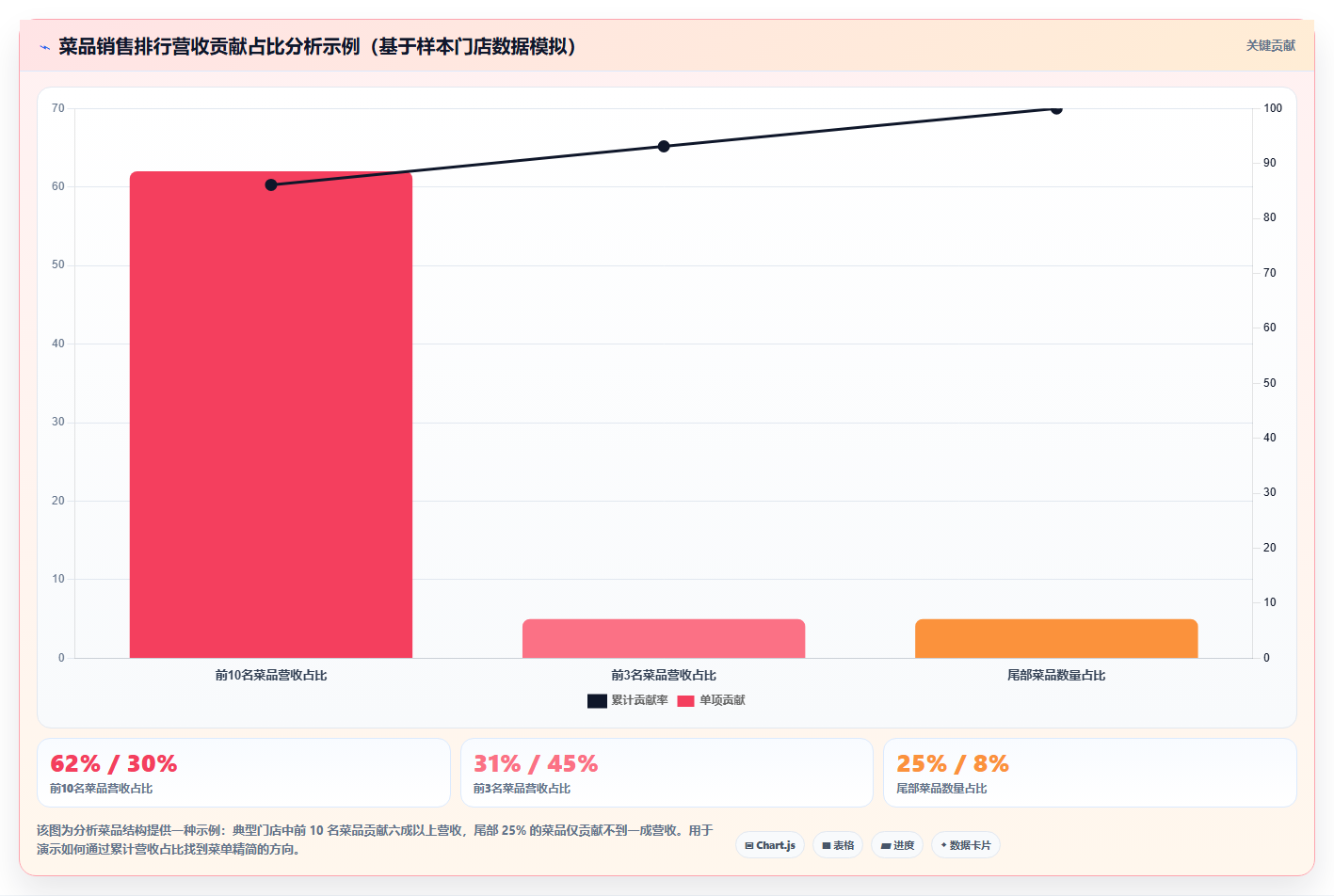Image resolution: width=1334 pixels, height=896 pixels.
Task: Click the 关键贡献 label in the header
Action: (x=1270, y=45)
